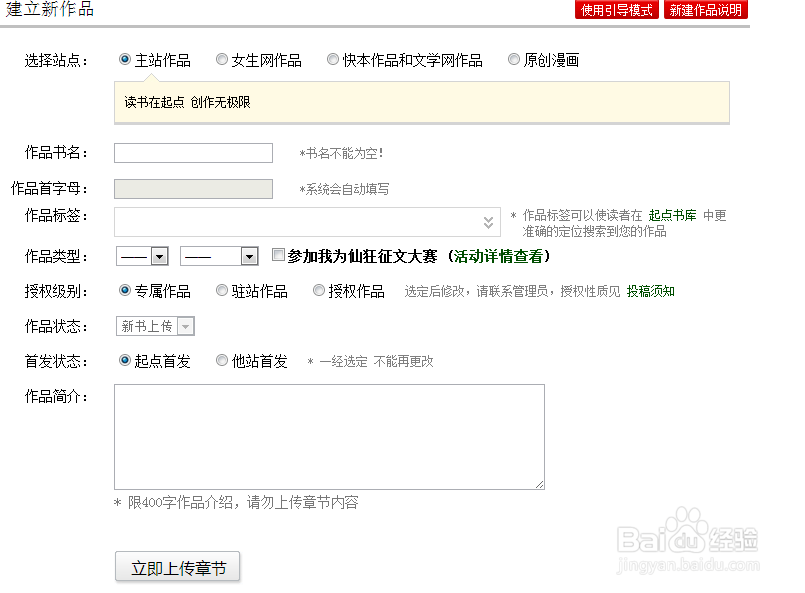This screenshot has width=805, height=593.
Task: Expand the 作品标签 double-chevron arrow
Action: tap(488, 222)
